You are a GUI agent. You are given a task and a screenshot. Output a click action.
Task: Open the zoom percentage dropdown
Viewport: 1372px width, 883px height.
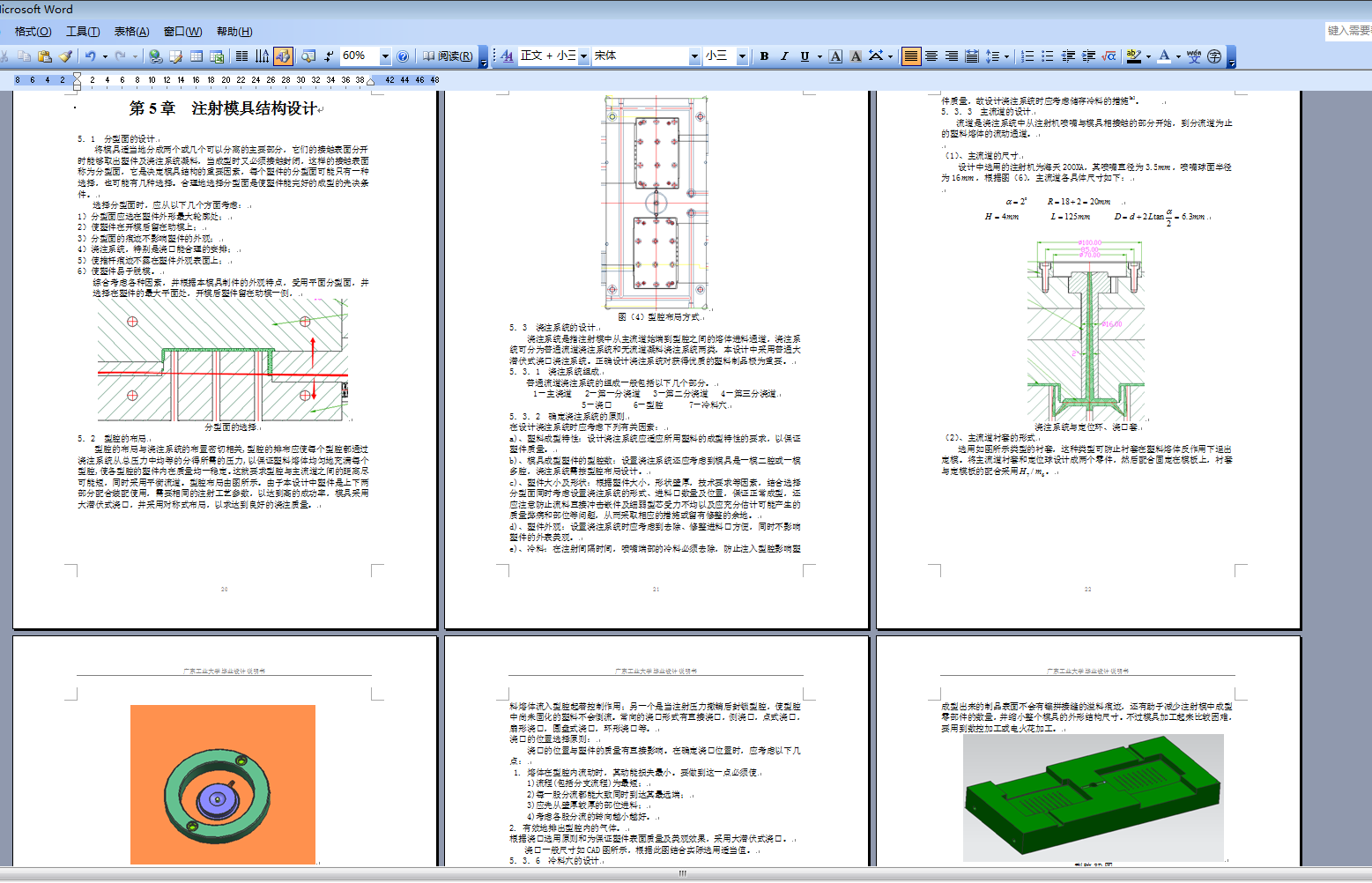(x=385, y=56)
